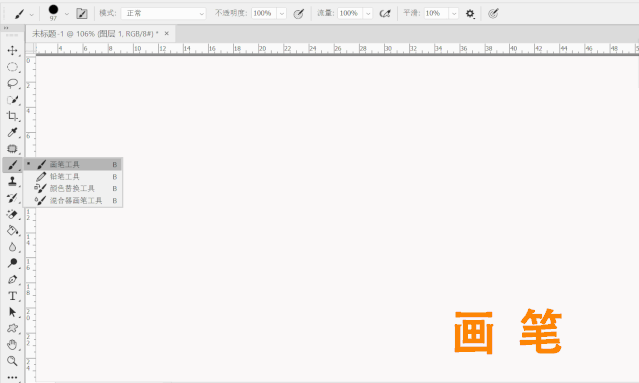Choose 颜色替换工具 from the flyout

point(73,188)
